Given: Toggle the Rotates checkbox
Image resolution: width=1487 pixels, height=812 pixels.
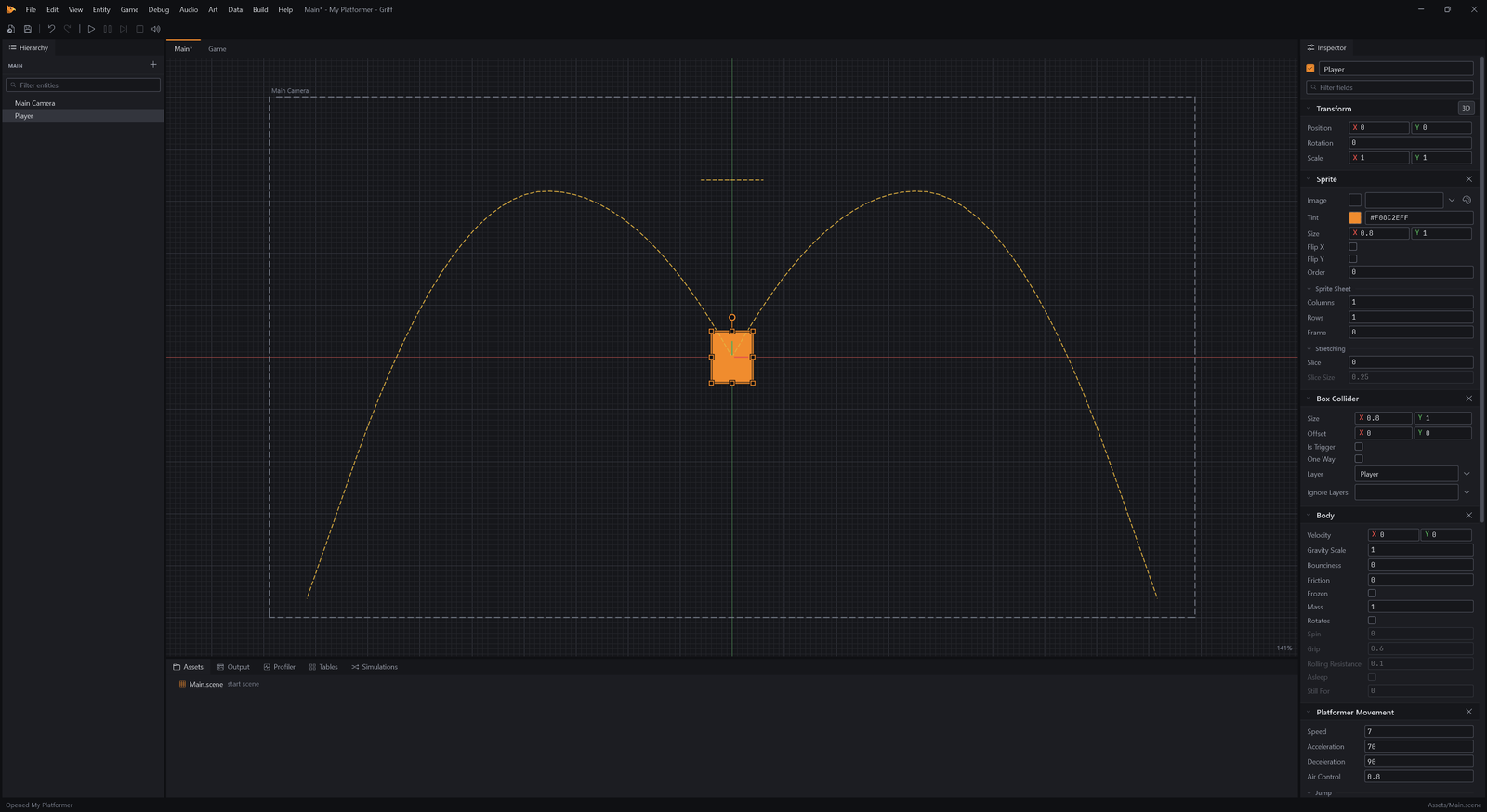Looking at the screenshot, I should [x=1372, y=621].
